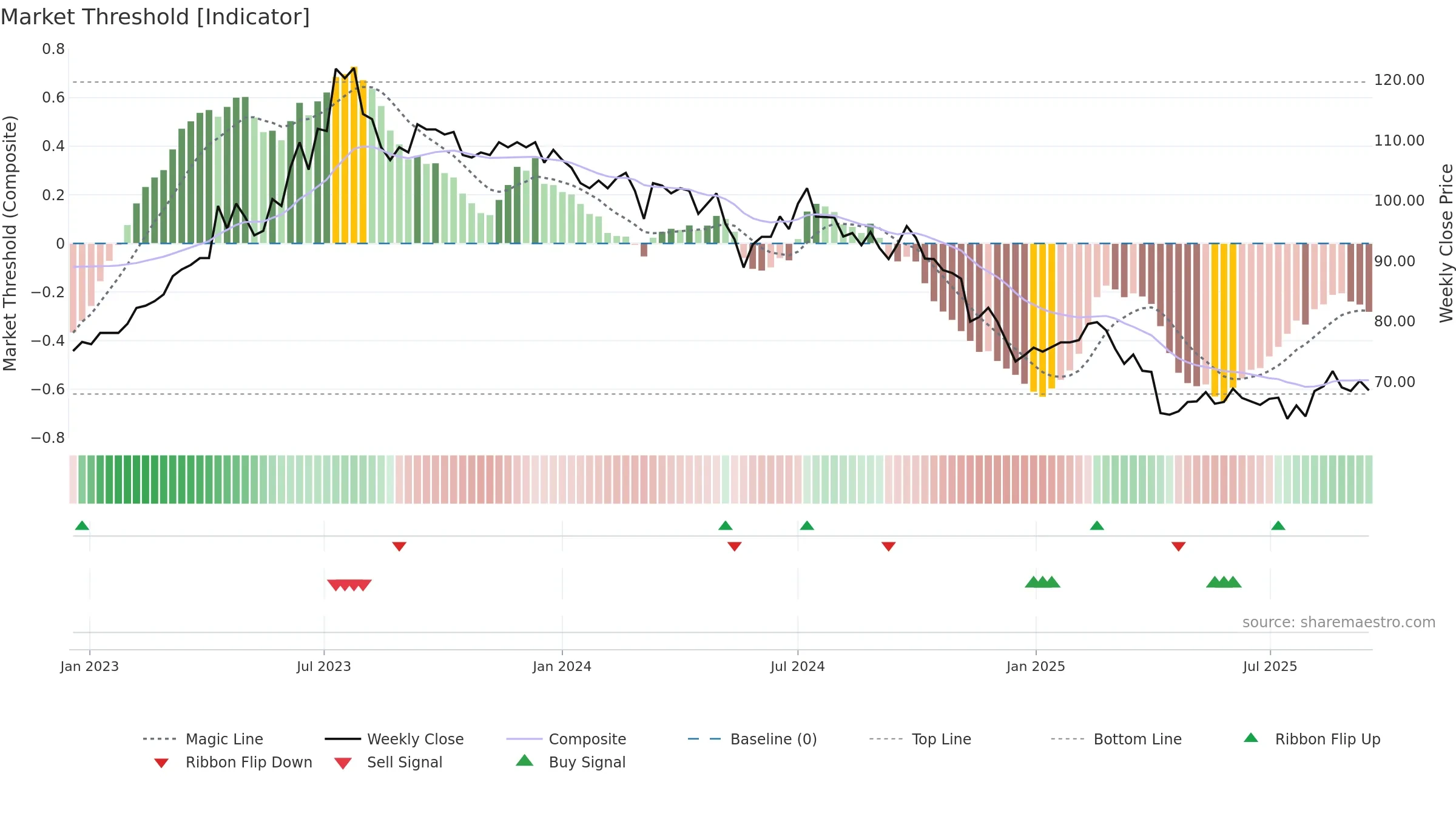
Task: Click the 0 baseline label on left axis
Action: (x=60, y=244)
